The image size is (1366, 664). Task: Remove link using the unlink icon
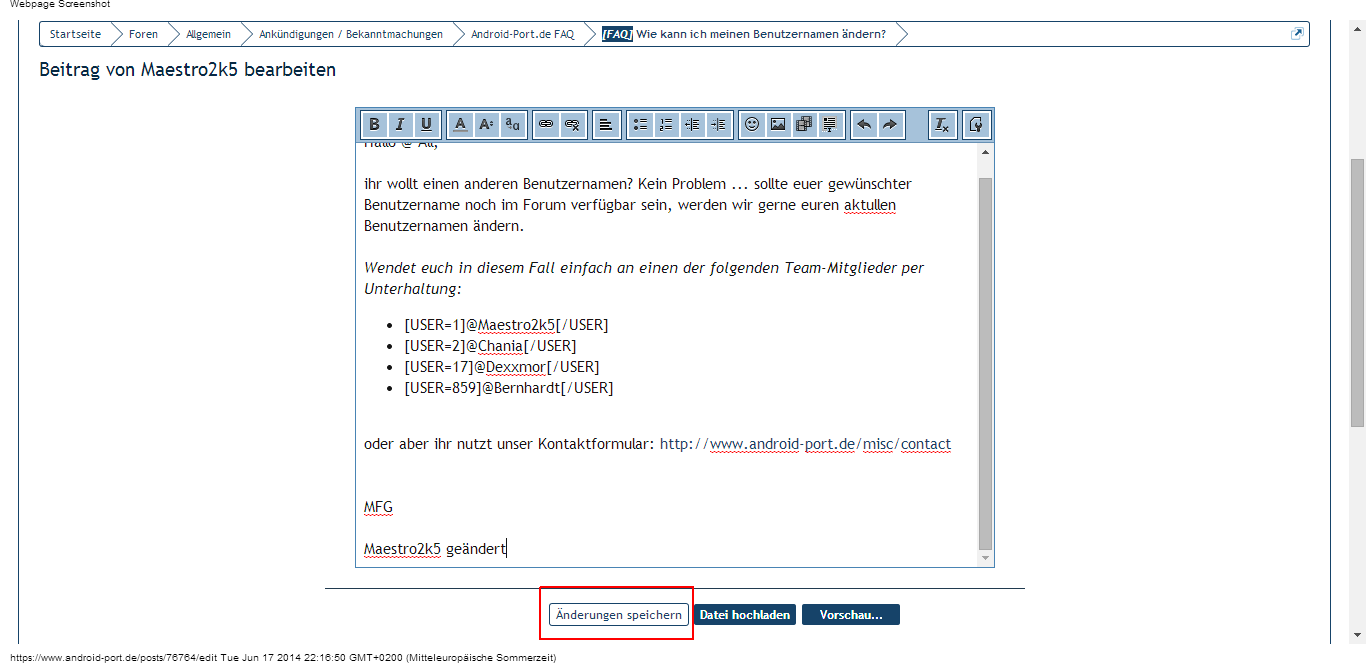point(572,125)
